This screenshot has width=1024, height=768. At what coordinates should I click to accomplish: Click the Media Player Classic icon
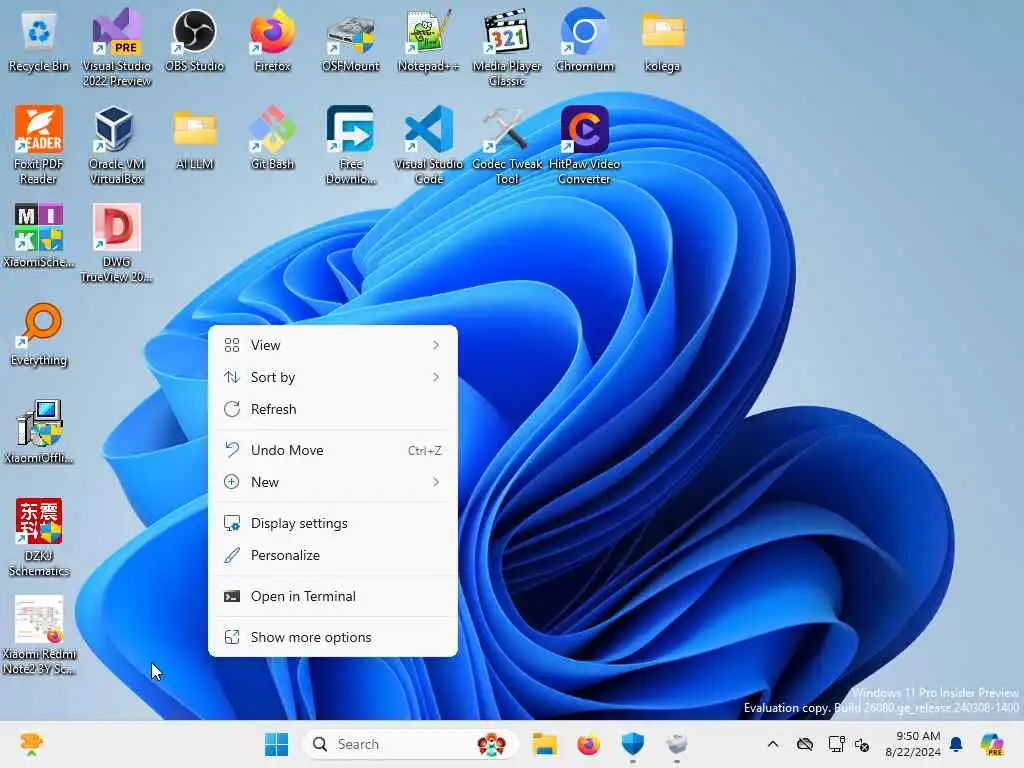507,47
